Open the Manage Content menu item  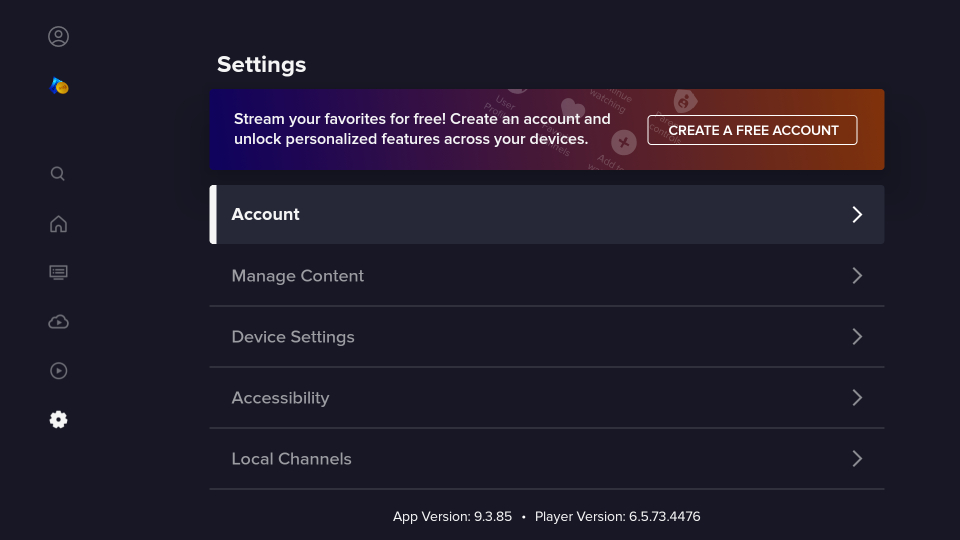298,276
